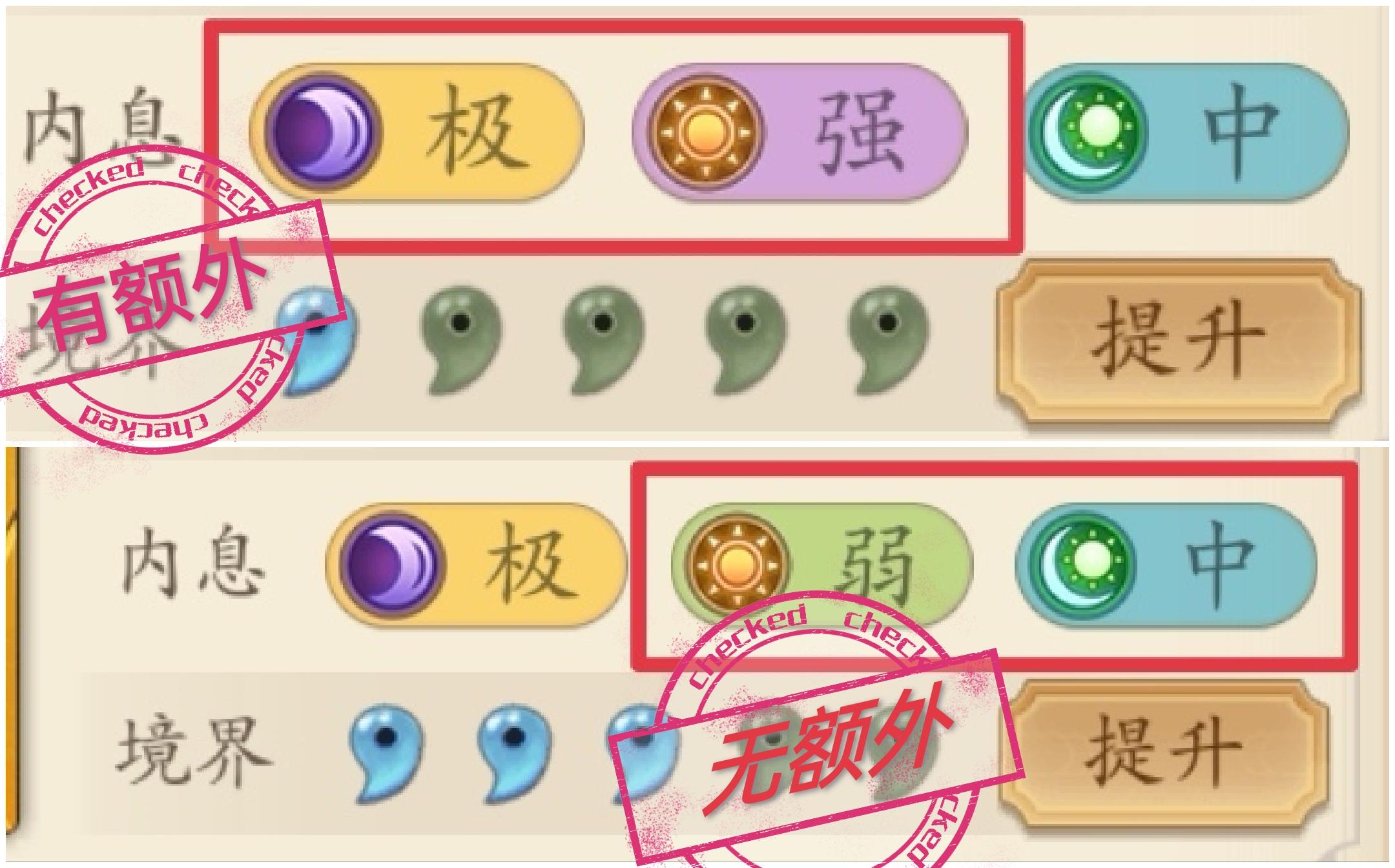The height and width of the screenshot is (868, 1395).
Task: Click the orange sun orb labeled 强
Action: coord(705,132)
